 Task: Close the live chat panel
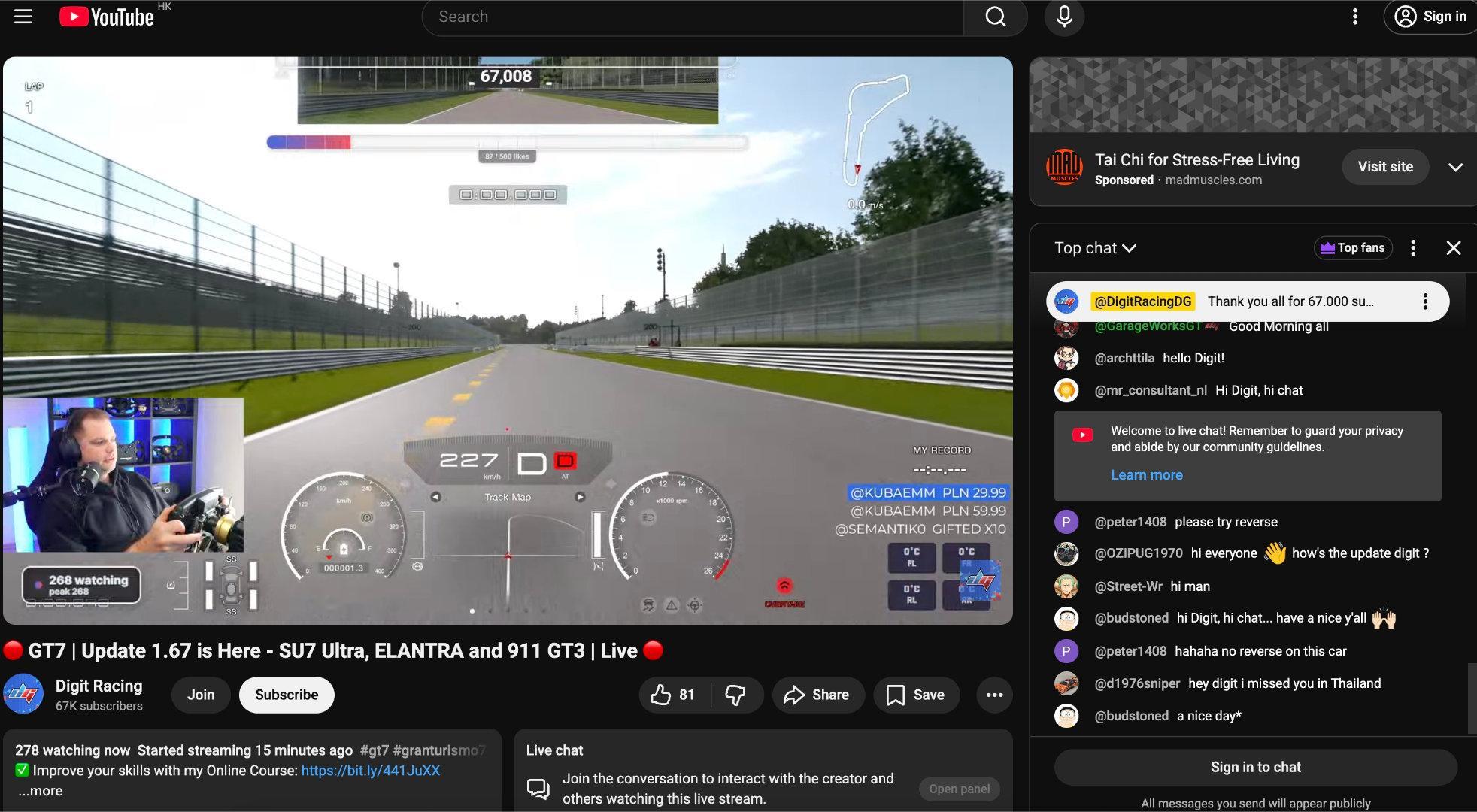pyautogui.click(x=1453, y=248)
